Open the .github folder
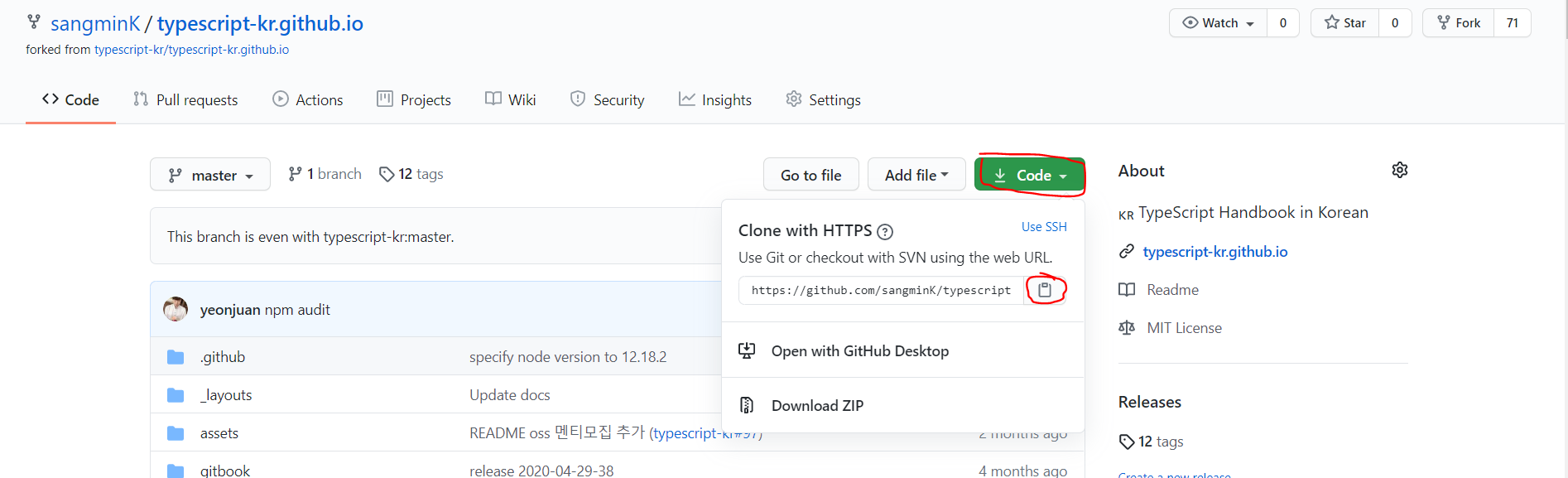Image resolution: width=1568 pixels, height=478 pixels. click(x=223, y=357)
